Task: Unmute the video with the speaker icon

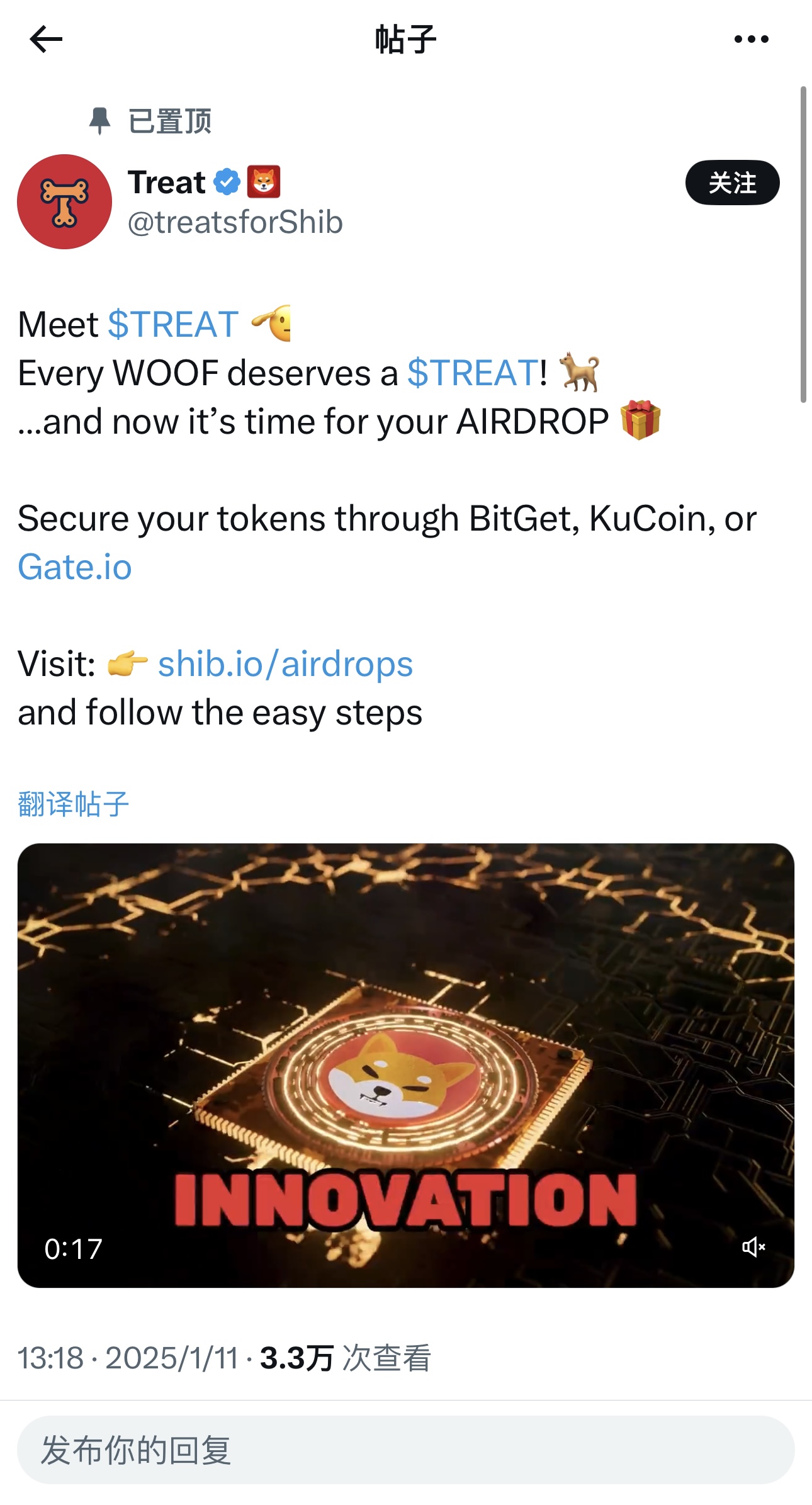Action: pyautogui.click(x=753, y=1246)
